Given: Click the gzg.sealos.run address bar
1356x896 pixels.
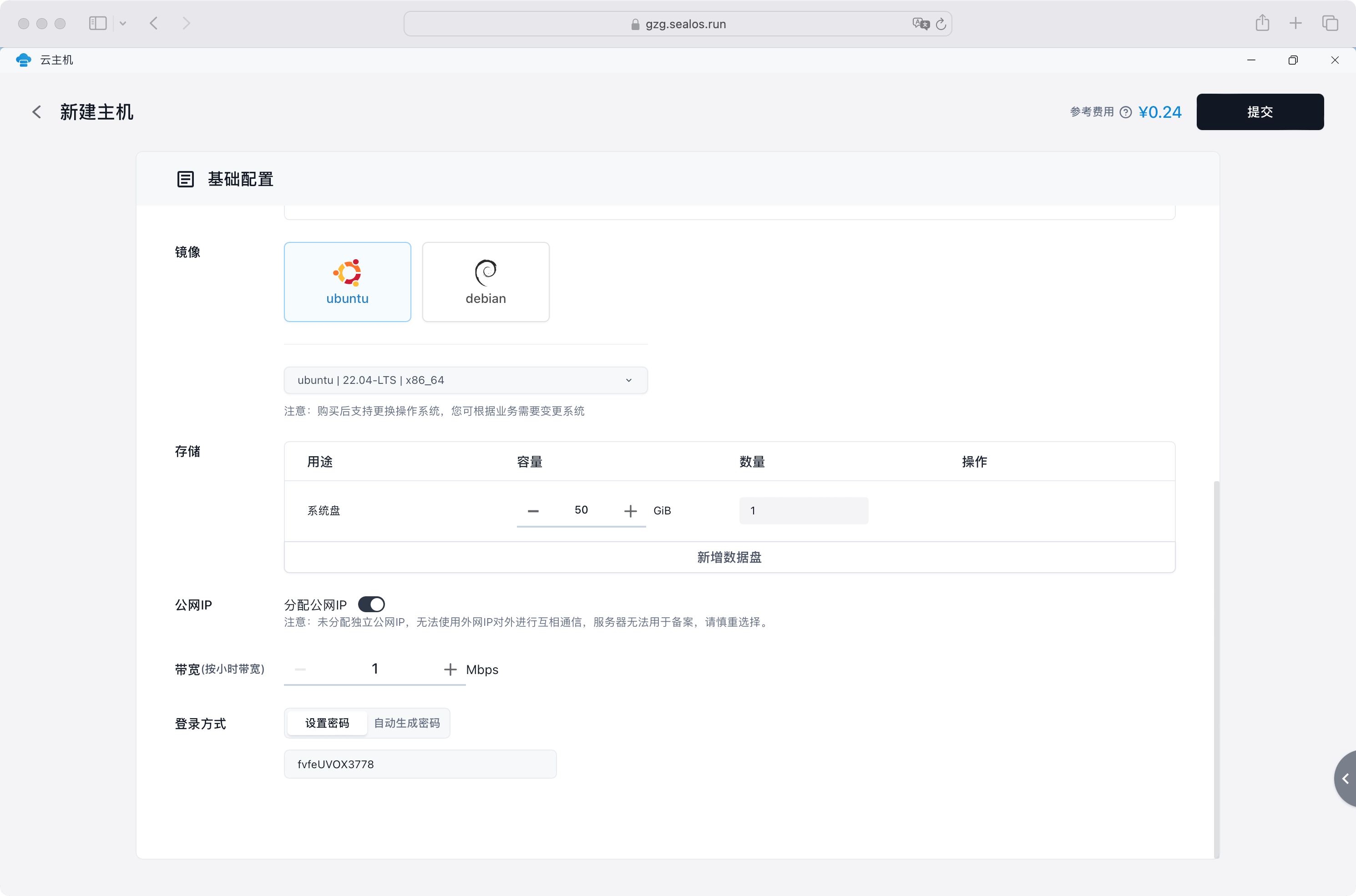Looking at the screenshot, I should pos(678,24).
